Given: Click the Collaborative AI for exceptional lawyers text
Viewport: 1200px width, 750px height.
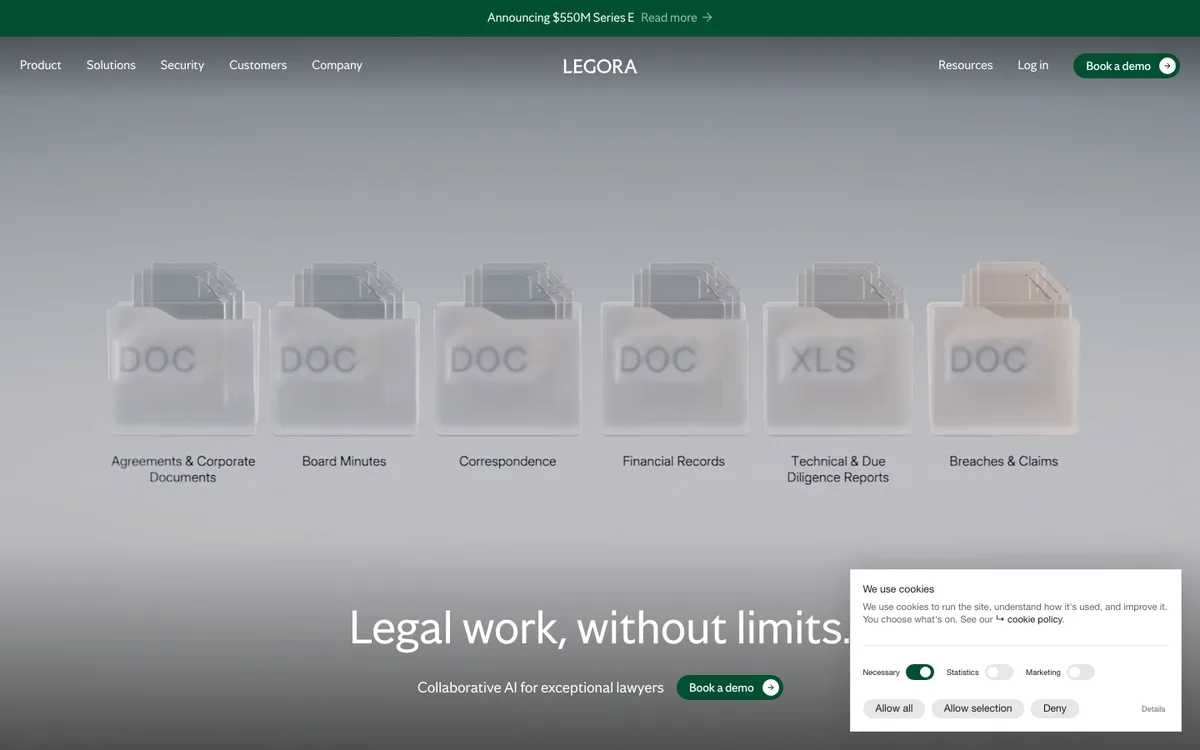Looking at the screenshot, I should click(540, 688).
